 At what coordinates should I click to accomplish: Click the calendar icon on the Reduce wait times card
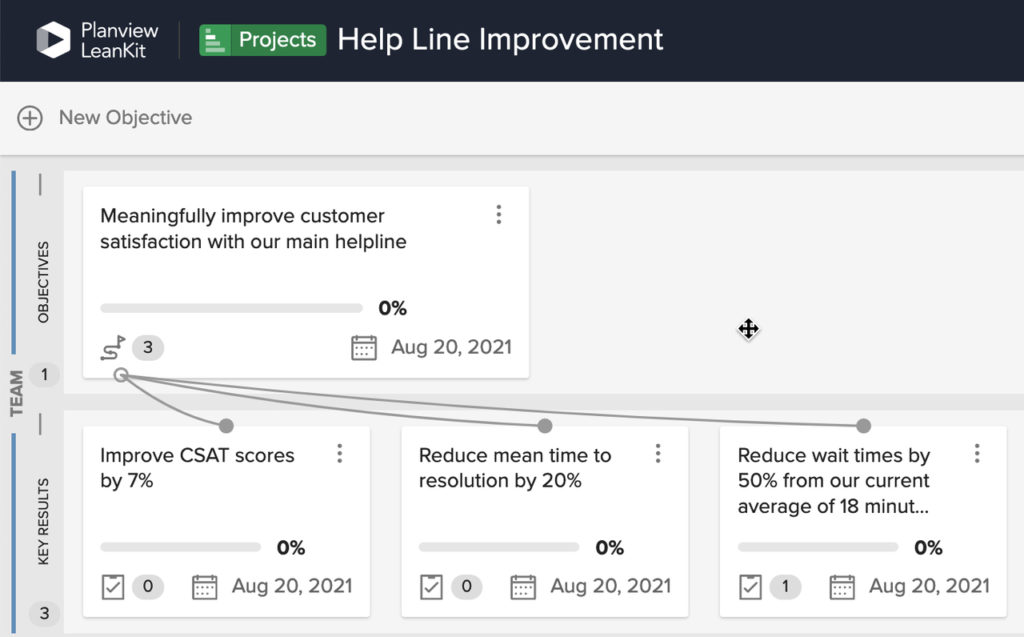coord(842,587)
